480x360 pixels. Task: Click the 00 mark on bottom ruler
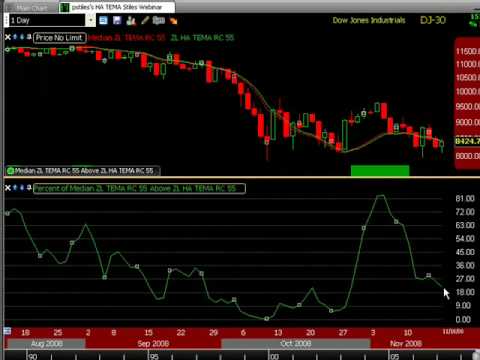[x=274, y=356]
